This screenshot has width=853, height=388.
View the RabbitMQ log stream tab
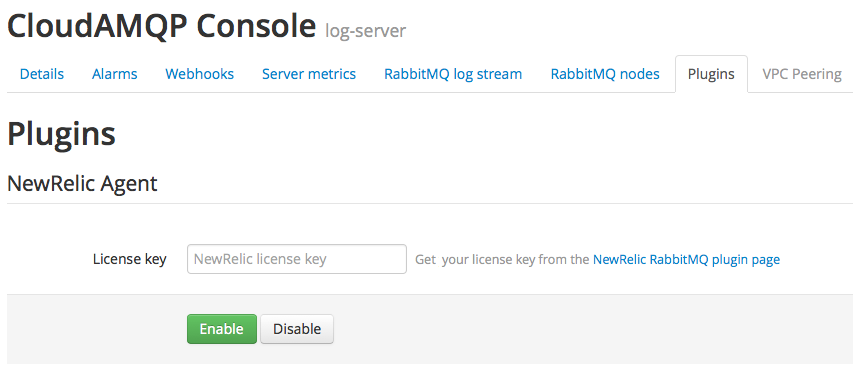click(453, 74)
